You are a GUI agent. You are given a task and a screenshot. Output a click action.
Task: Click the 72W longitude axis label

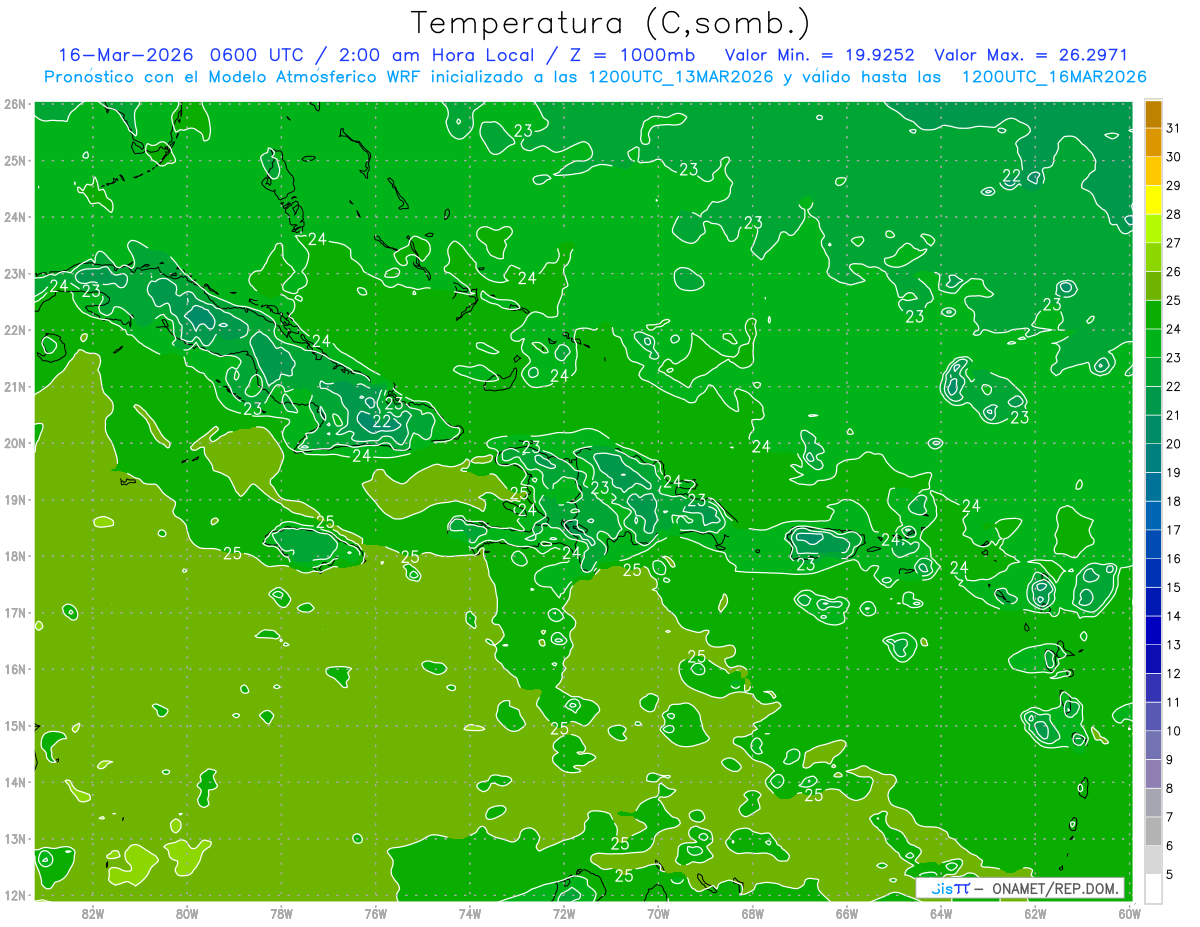(564, 912)
